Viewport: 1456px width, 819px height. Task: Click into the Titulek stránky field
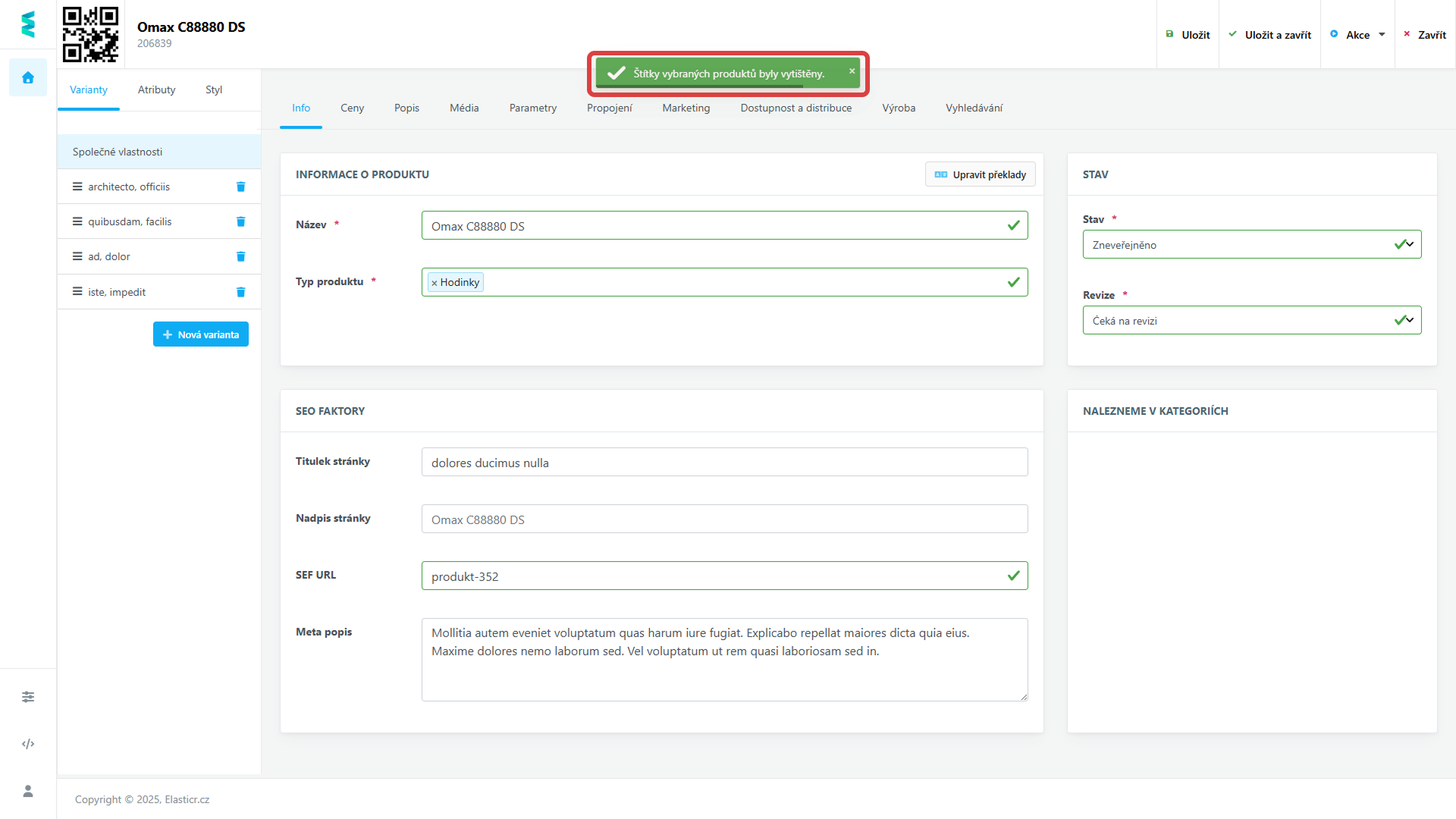[724, 463]
